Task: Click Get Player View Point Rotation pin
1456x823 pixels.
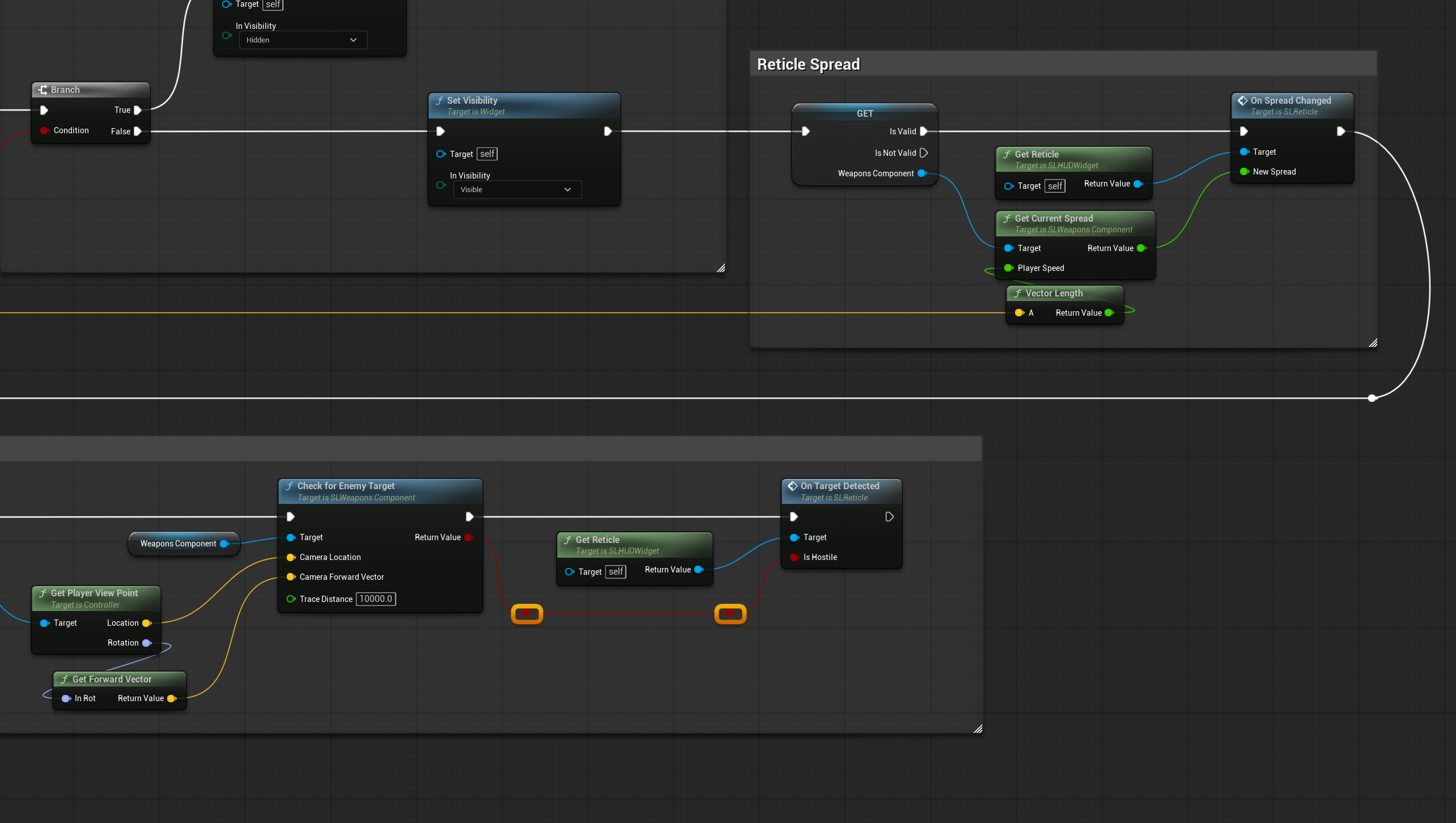Action: (147, 643)
